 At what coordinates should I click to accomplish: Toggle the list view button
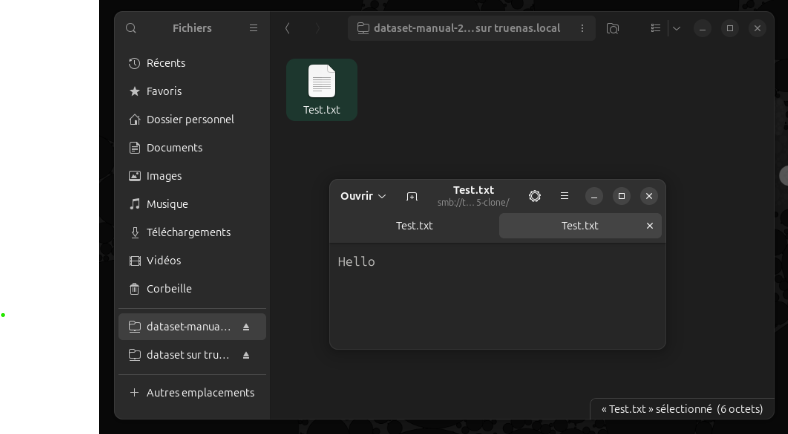pyautogui.click(x=656, y=28)
